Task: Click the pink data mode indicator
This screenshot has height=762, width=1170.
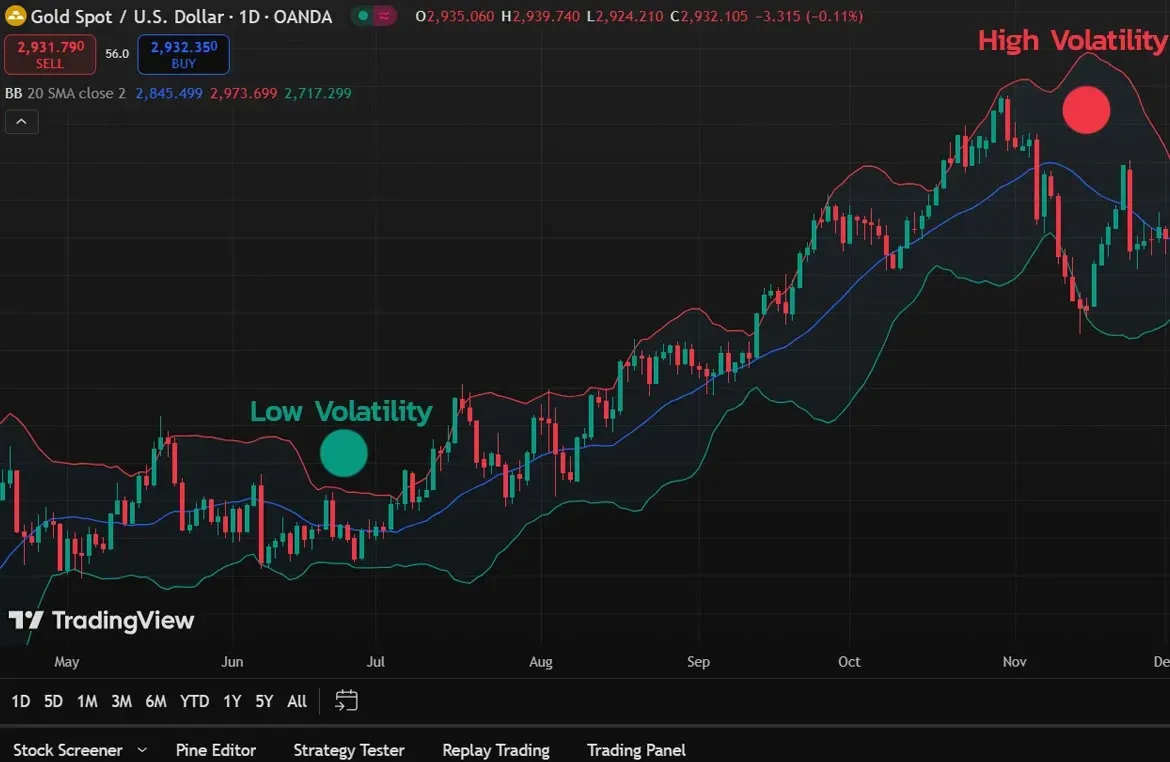Action: pos(384,16)
